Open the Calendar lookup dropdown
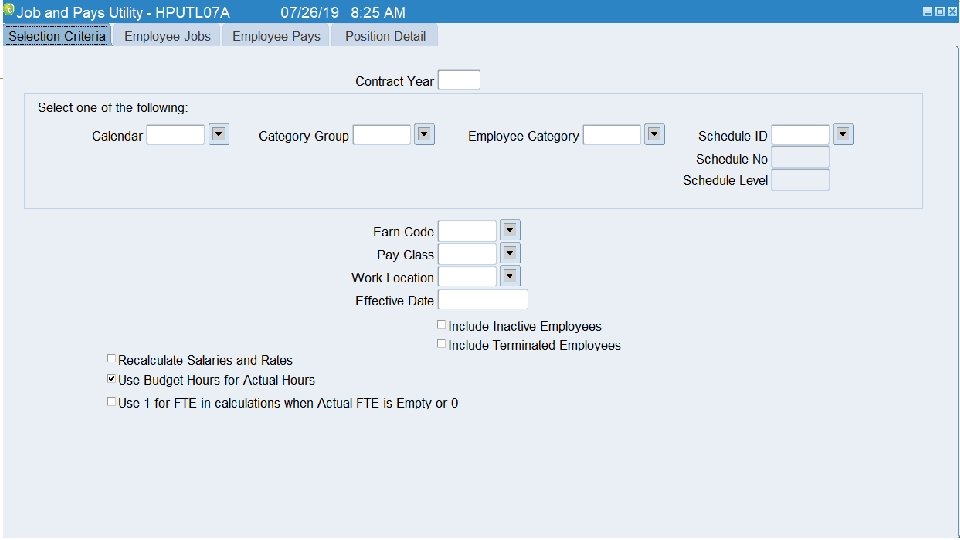This screenshot has height=540, width=960. [219, 134]
